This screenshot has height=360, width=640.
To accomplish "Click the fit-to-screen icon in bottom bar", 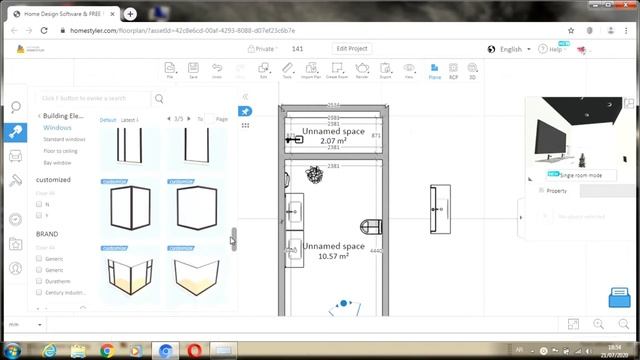I will click(x=573, y=324).
